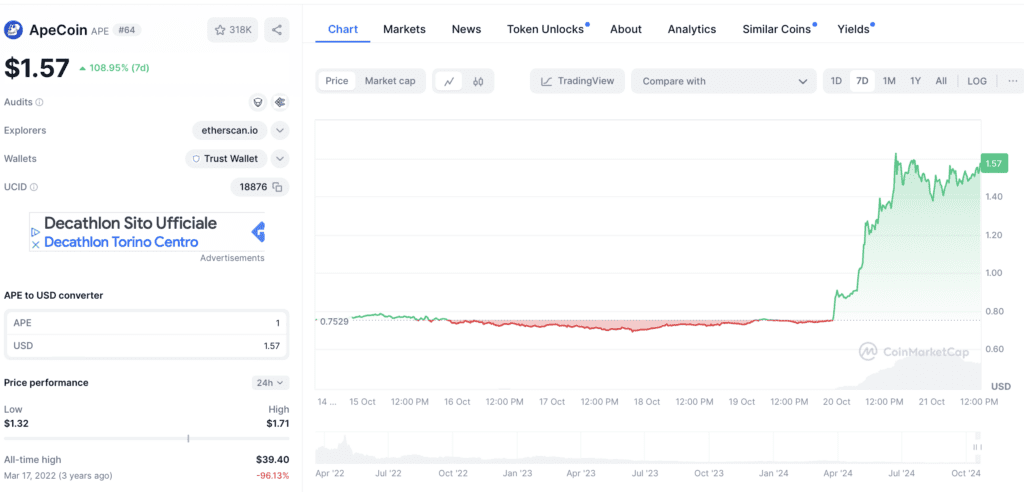The height and width of the screenshot is (492, 1024).
Task: Click the UCID info icon
Action: tap(34, 187)
